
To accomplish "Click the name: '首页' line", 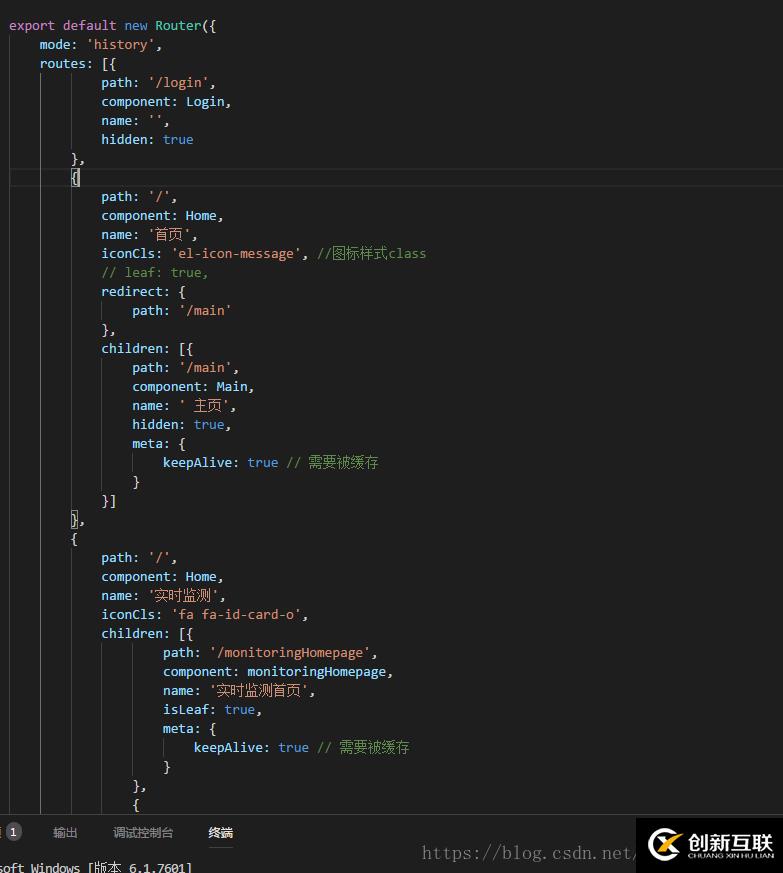I will (149, 234).
